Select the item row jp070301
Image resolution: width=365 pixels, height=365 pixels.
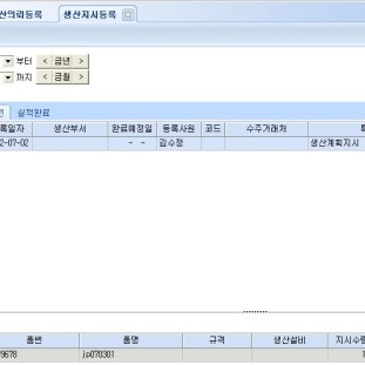pos(182,355)
